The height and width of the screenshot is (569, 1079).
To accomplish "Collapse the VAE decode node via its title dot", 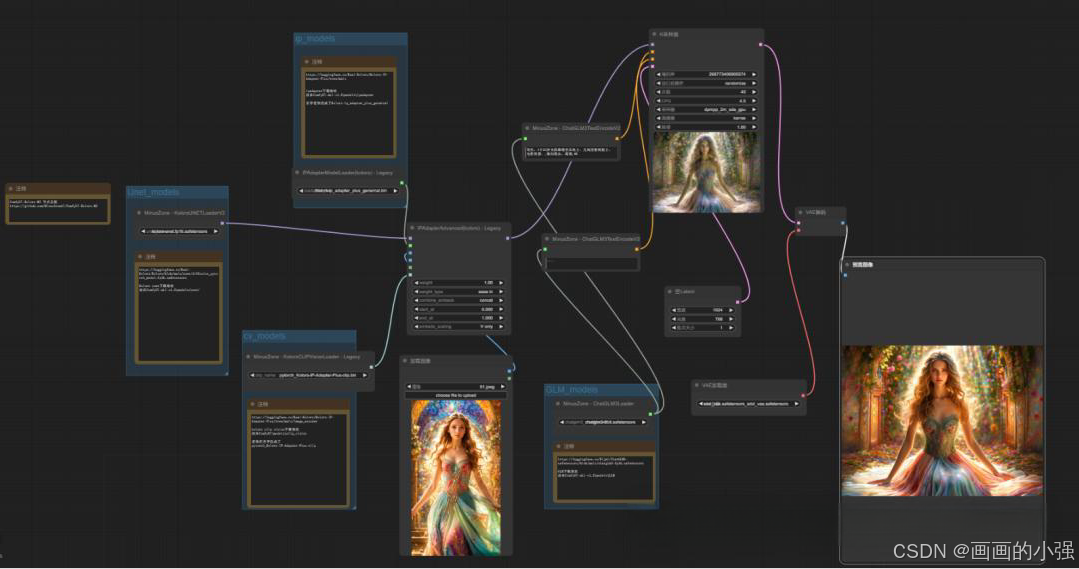I will [800, 213].
